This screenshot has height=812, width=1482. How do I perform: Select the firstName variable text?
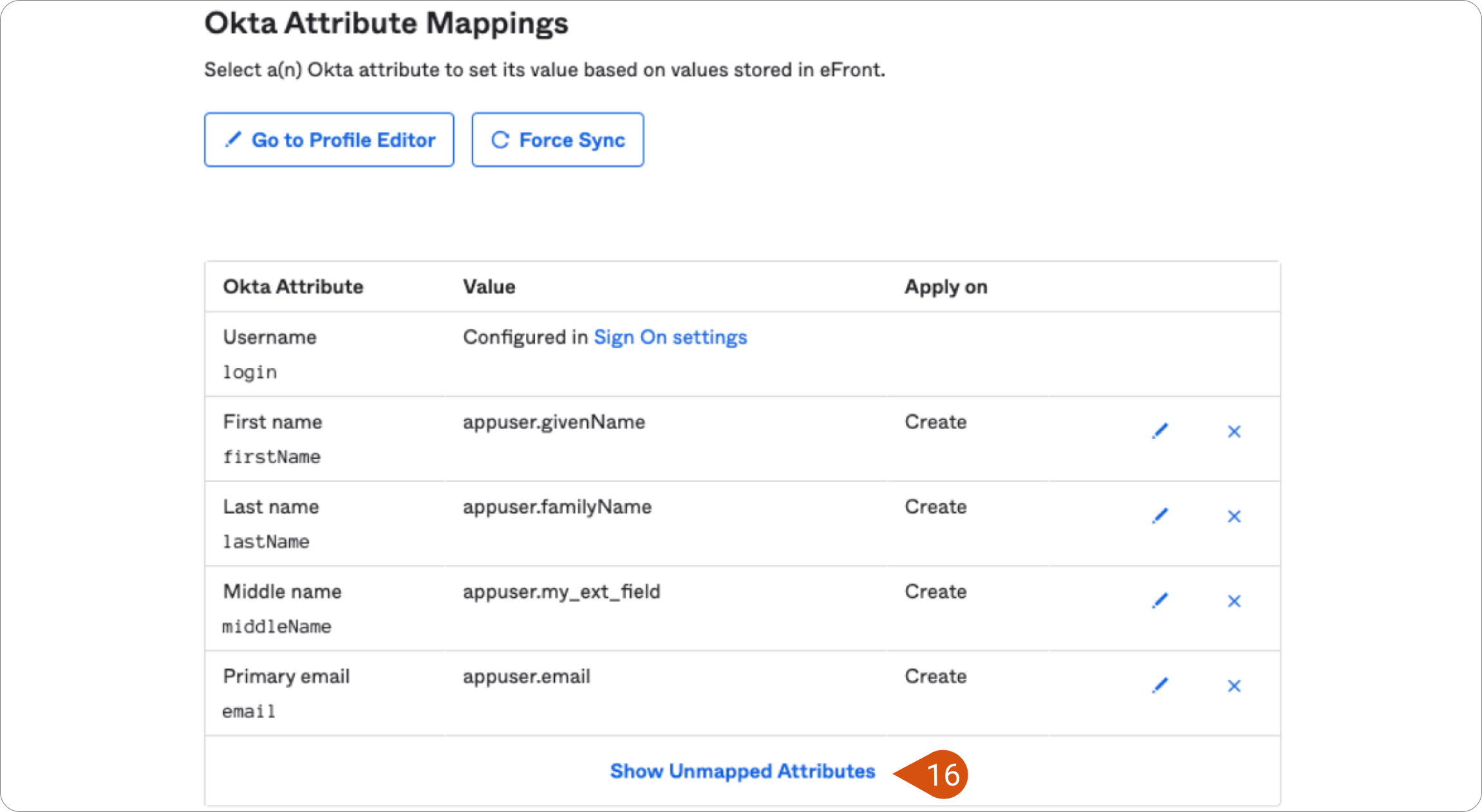tap(271, 457)
